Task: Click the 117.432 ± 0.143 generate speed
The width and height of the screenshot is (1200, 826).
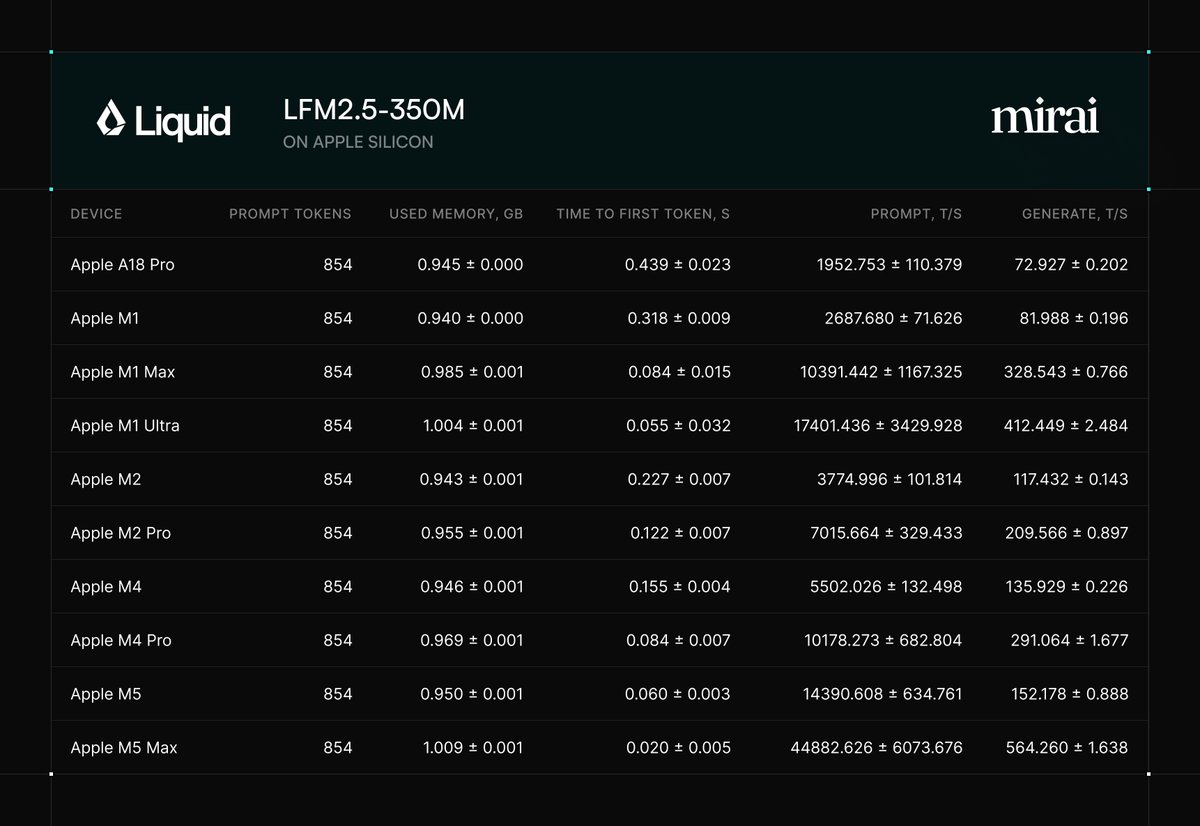Action: coord(1069,479)
